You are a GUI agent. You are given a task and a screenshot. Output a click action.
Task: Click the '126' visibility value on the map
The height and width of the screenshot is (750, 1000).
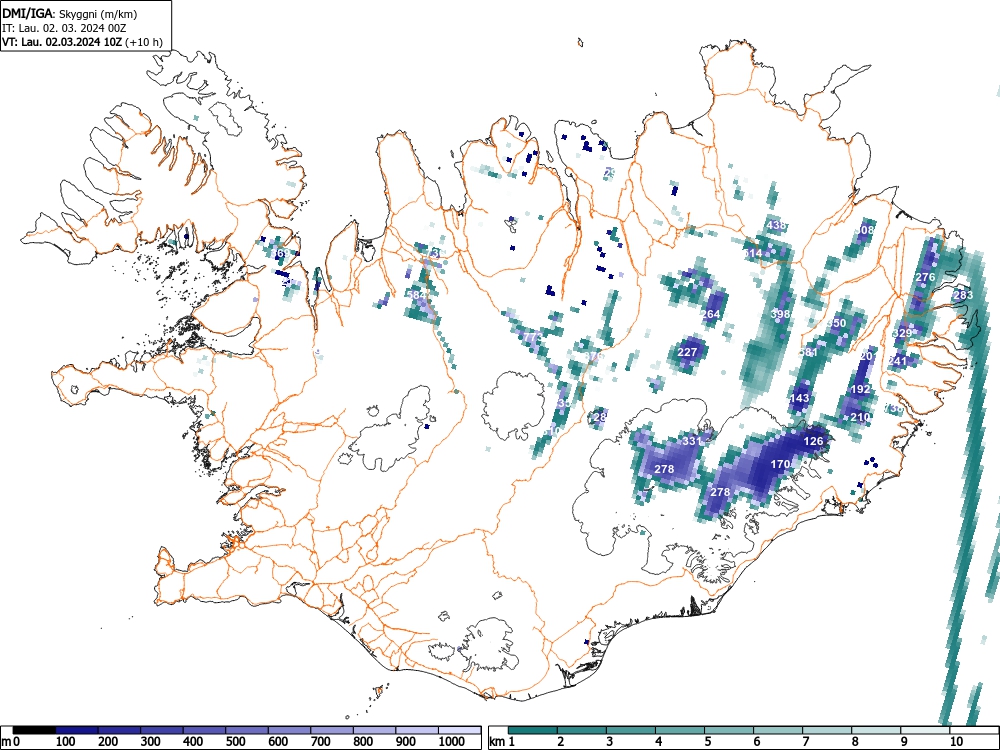813,441
